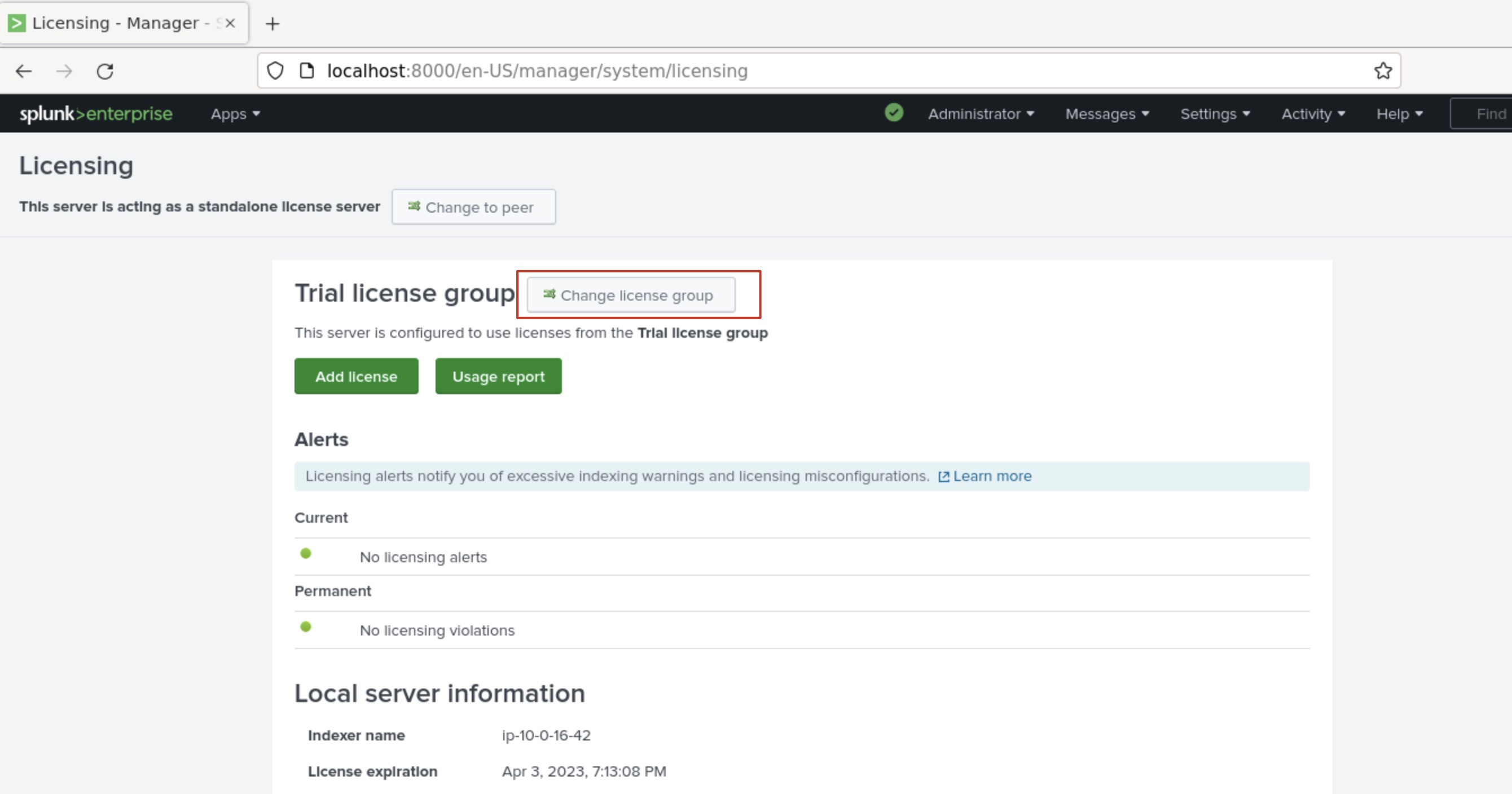
Task: Click the forward navigation arrow
Action: tap(64, 71)
